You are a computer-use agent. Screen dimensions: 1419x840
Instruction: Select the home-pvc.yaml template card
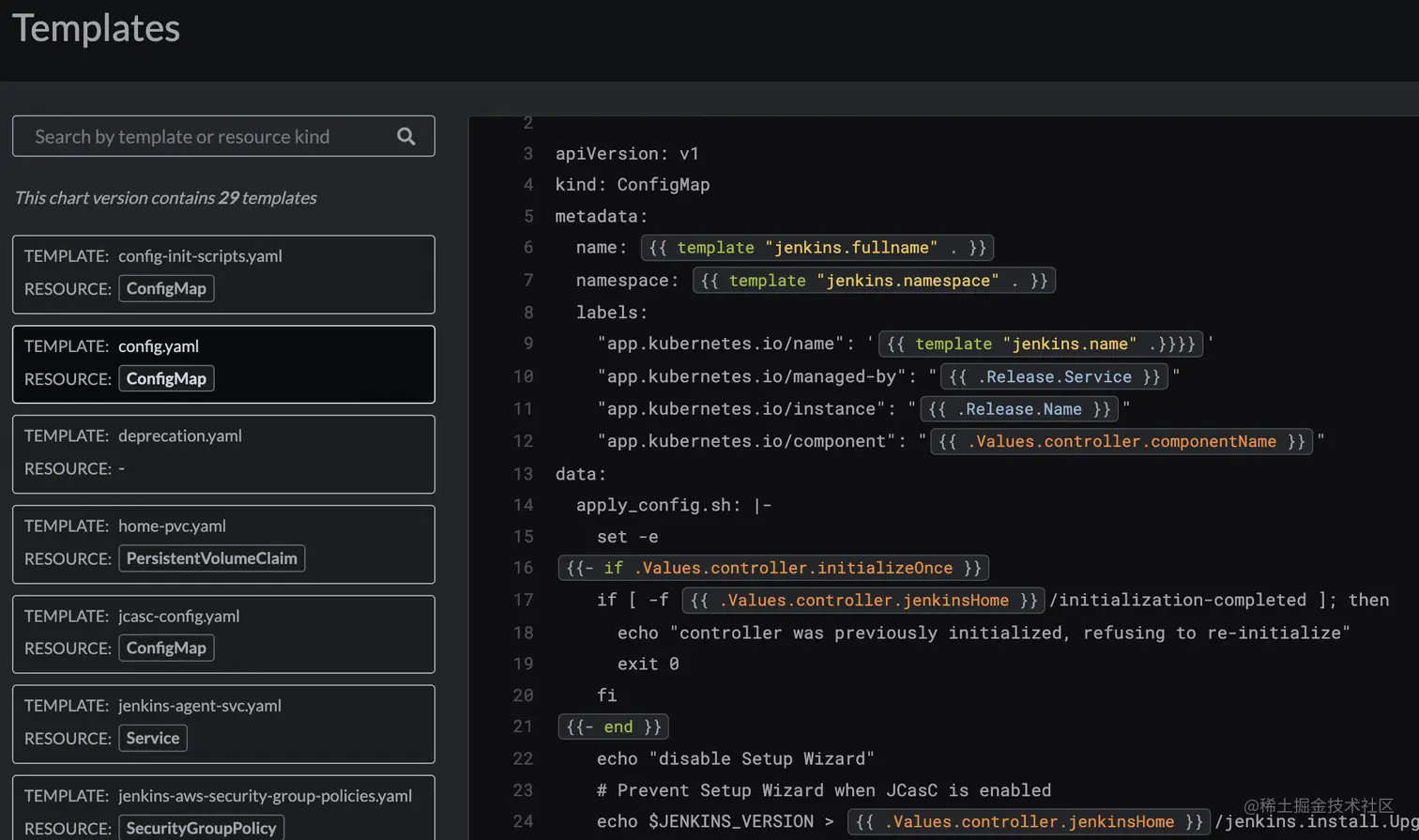click(x=223, y=543)
